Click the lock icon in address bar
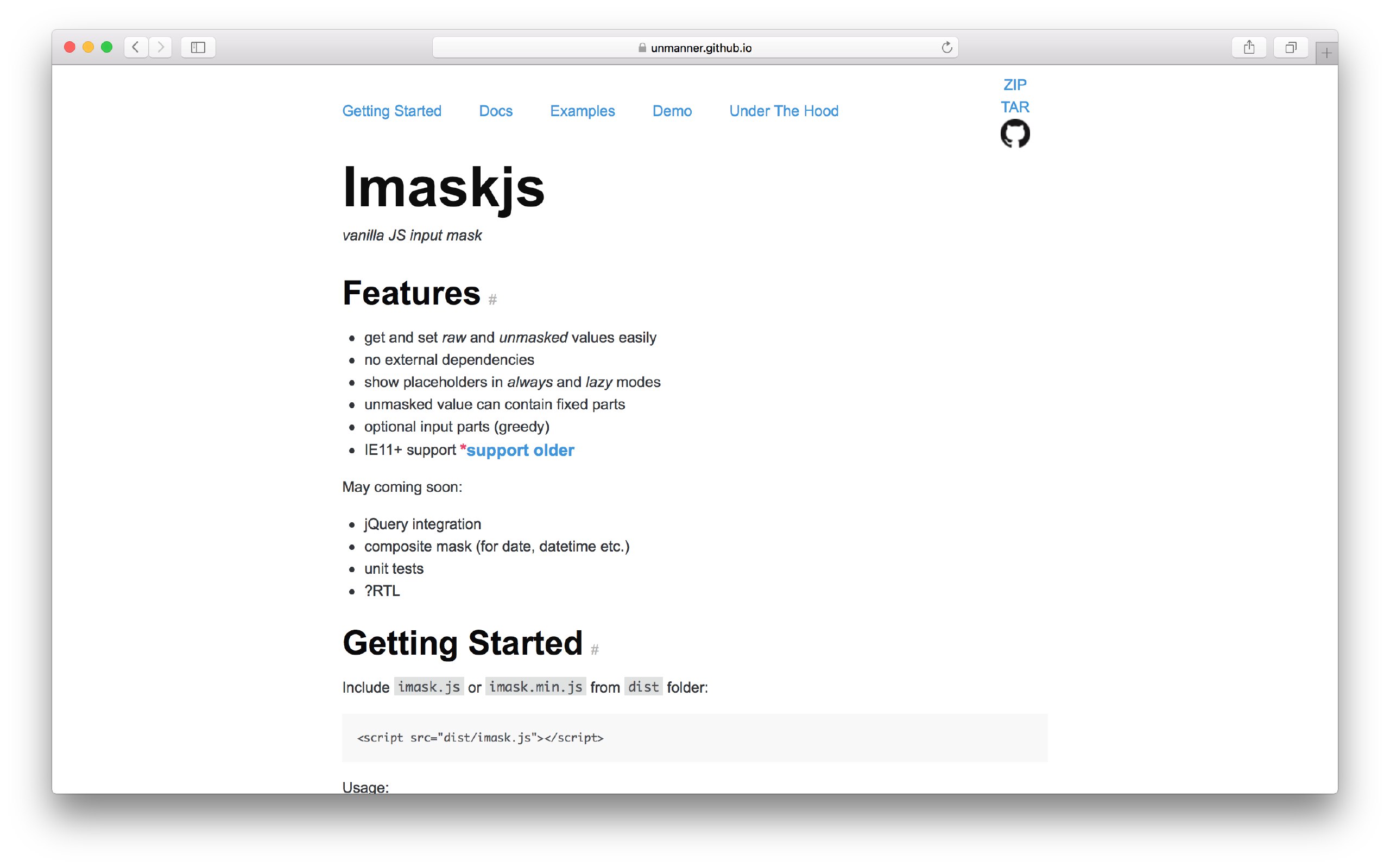Screen dimensions: 1390x868 click(x=642, y=48)
